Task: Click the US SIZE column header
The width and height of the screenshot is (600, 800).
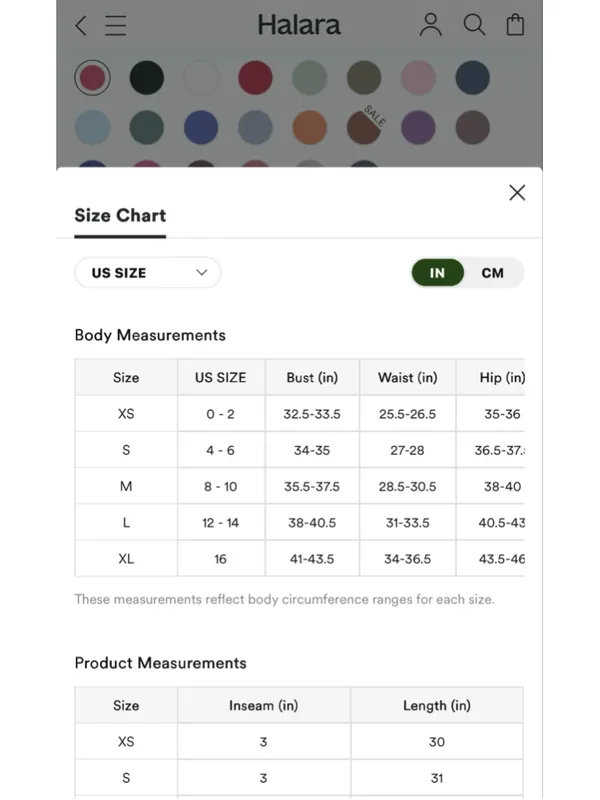Action: (220, 378)
